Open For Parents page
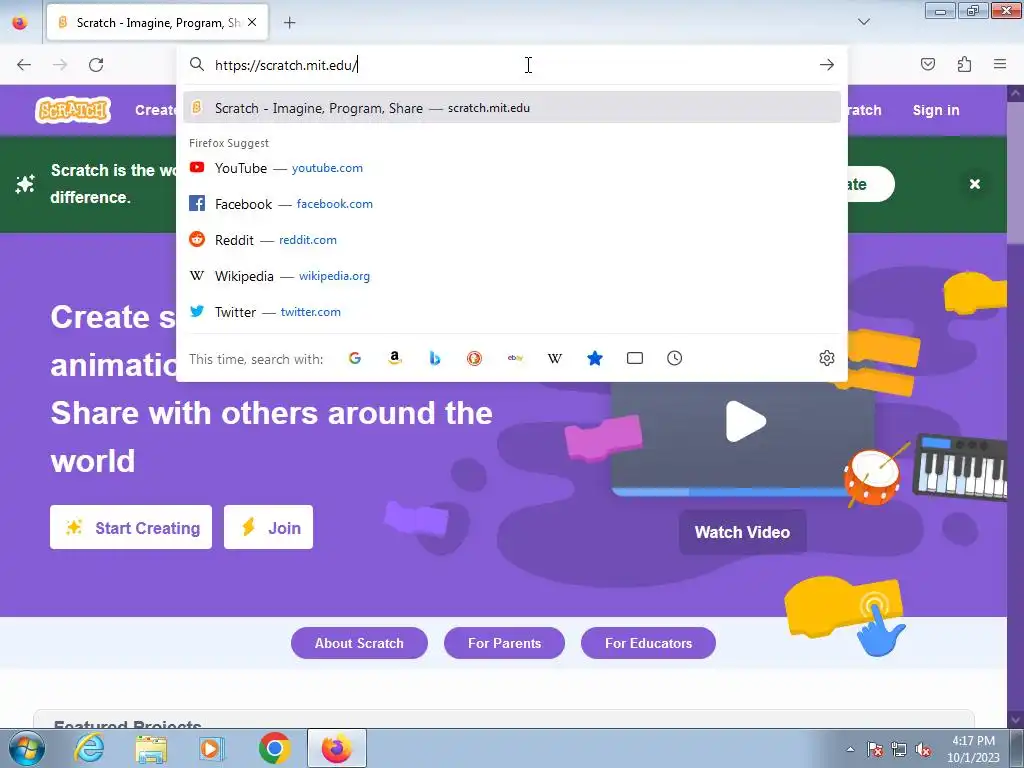1024x768 pixels. point(504,643)
